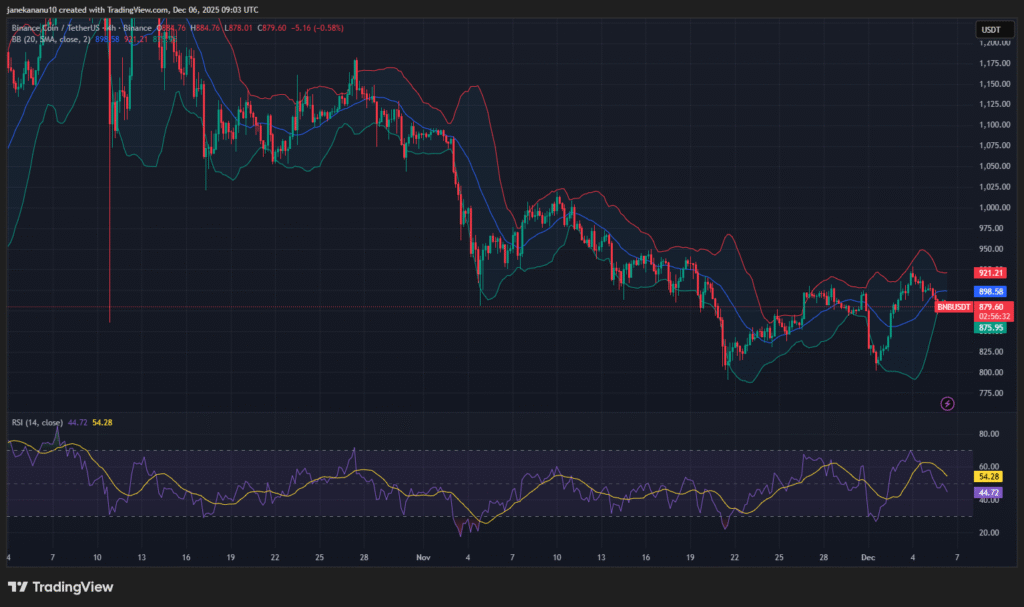Screen dimensions: 1024x607
Task: Open the quick-trade lightning icon
Action: pos(947,403)
